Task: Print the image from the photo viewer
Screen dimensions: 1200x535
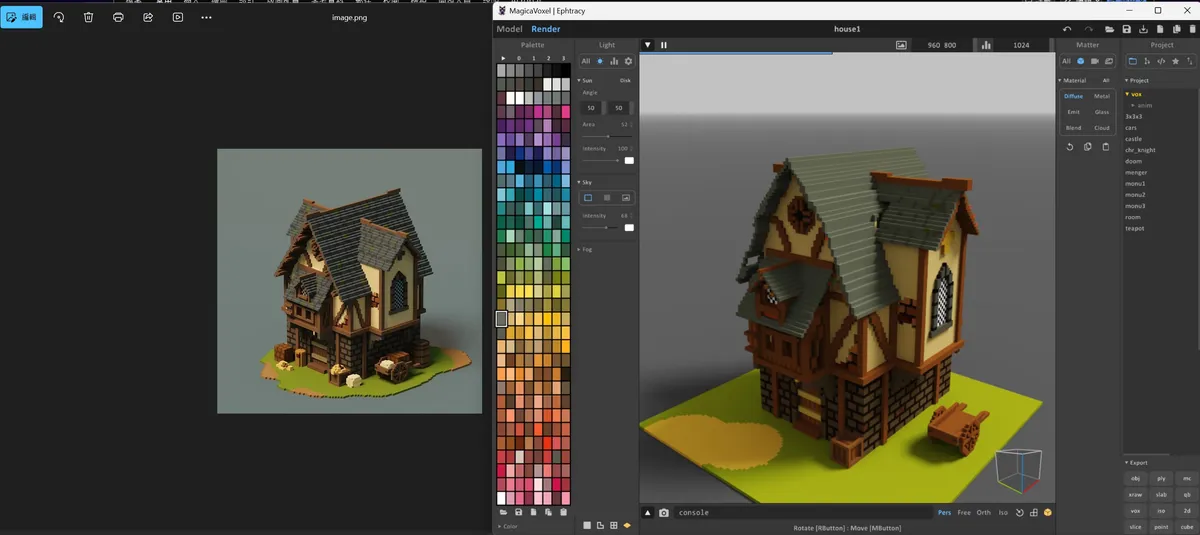Action: [x=118, y=17]
